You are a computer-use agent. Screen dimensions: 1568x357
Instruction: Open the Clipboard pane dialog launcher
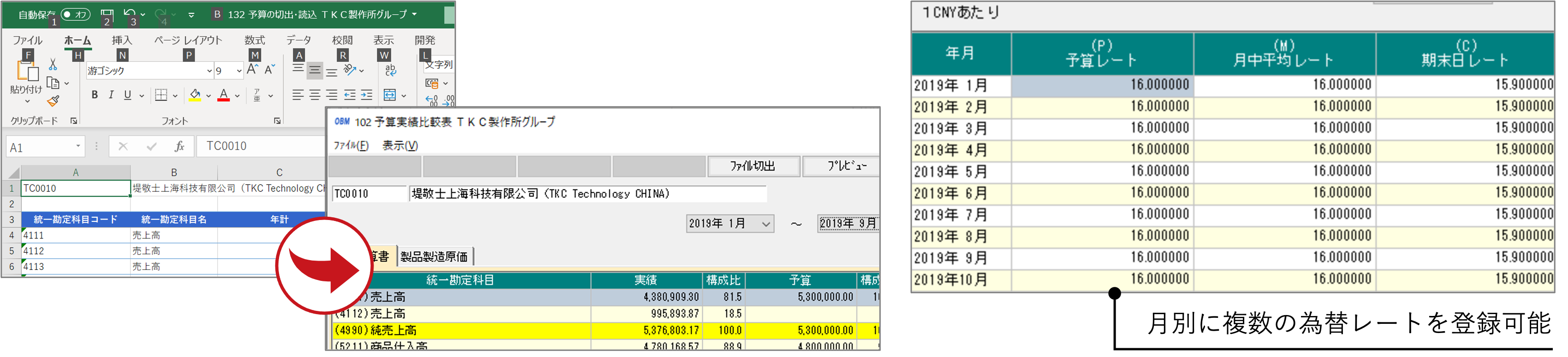pyautogui.click(x=74, y=121)
